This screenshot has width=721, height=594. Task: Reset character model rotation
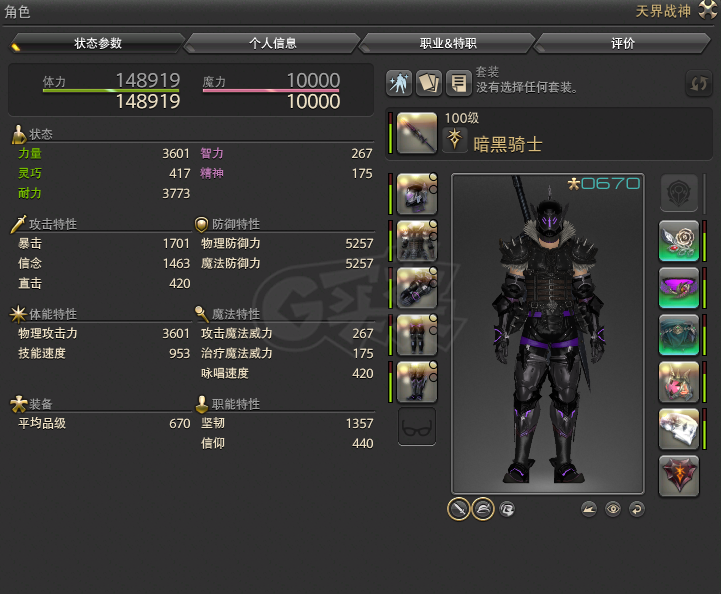[636, 509]
